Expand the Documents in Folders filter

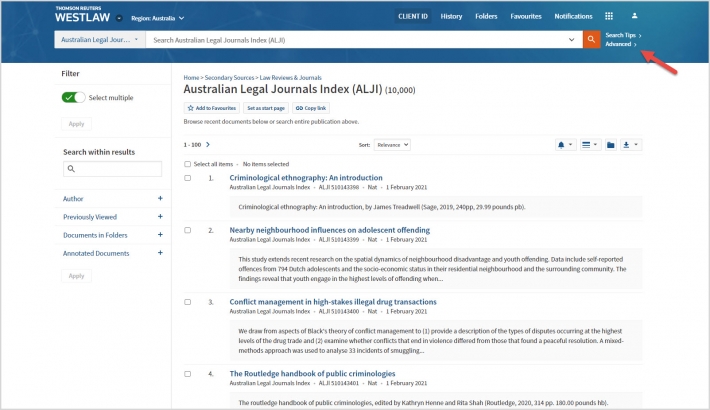coord(160,235)
